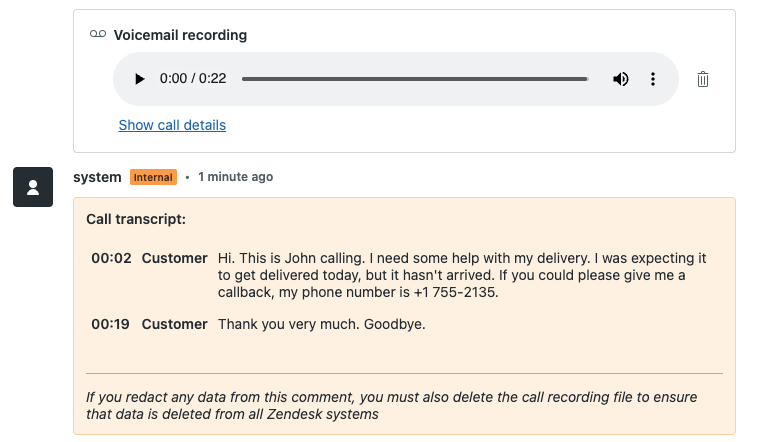
Task: Show call details
Action: [172, 125]
